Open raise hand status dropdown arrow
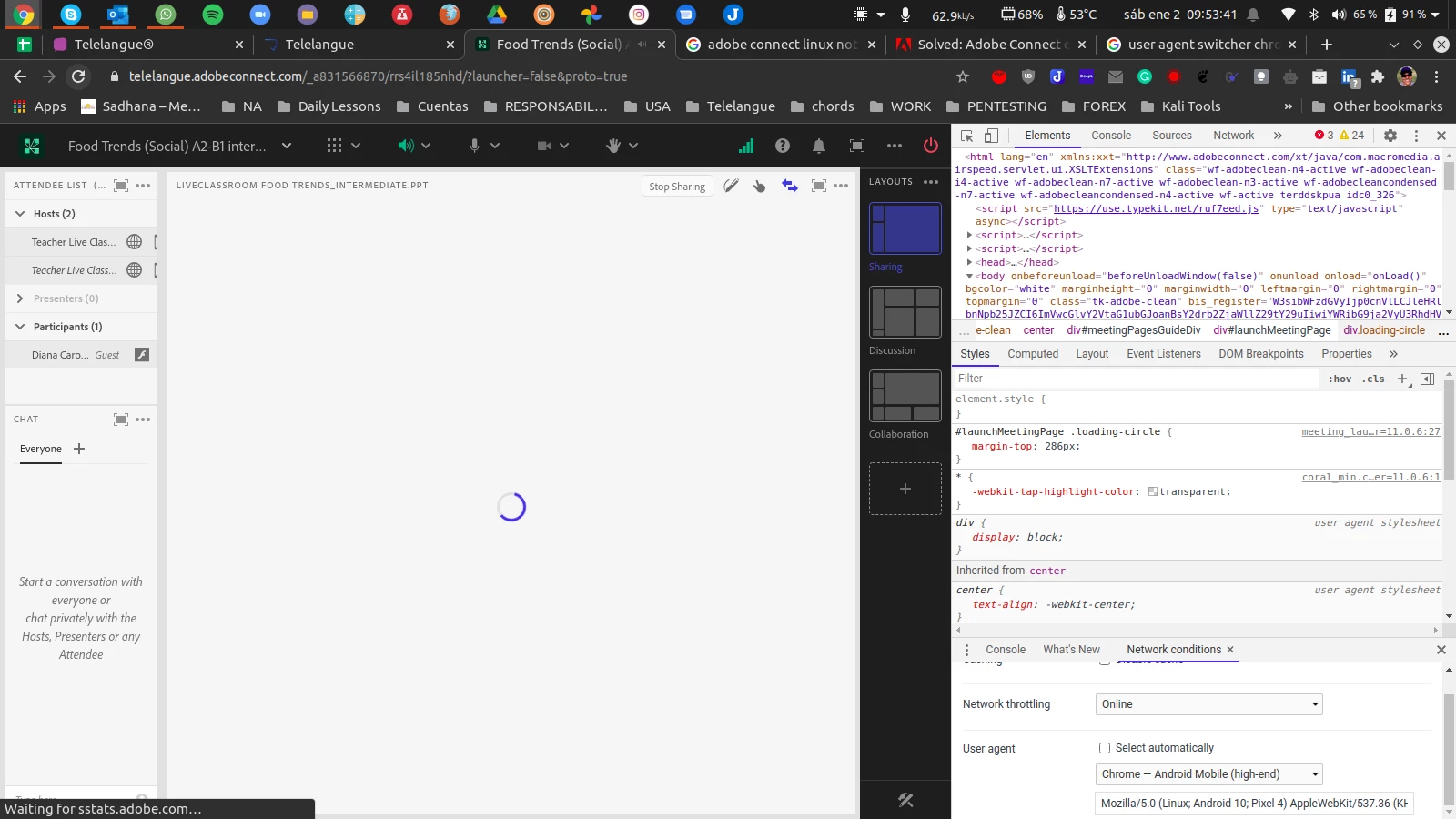Viewport: 1456px width, 819px height. click(x=633, y=146)
